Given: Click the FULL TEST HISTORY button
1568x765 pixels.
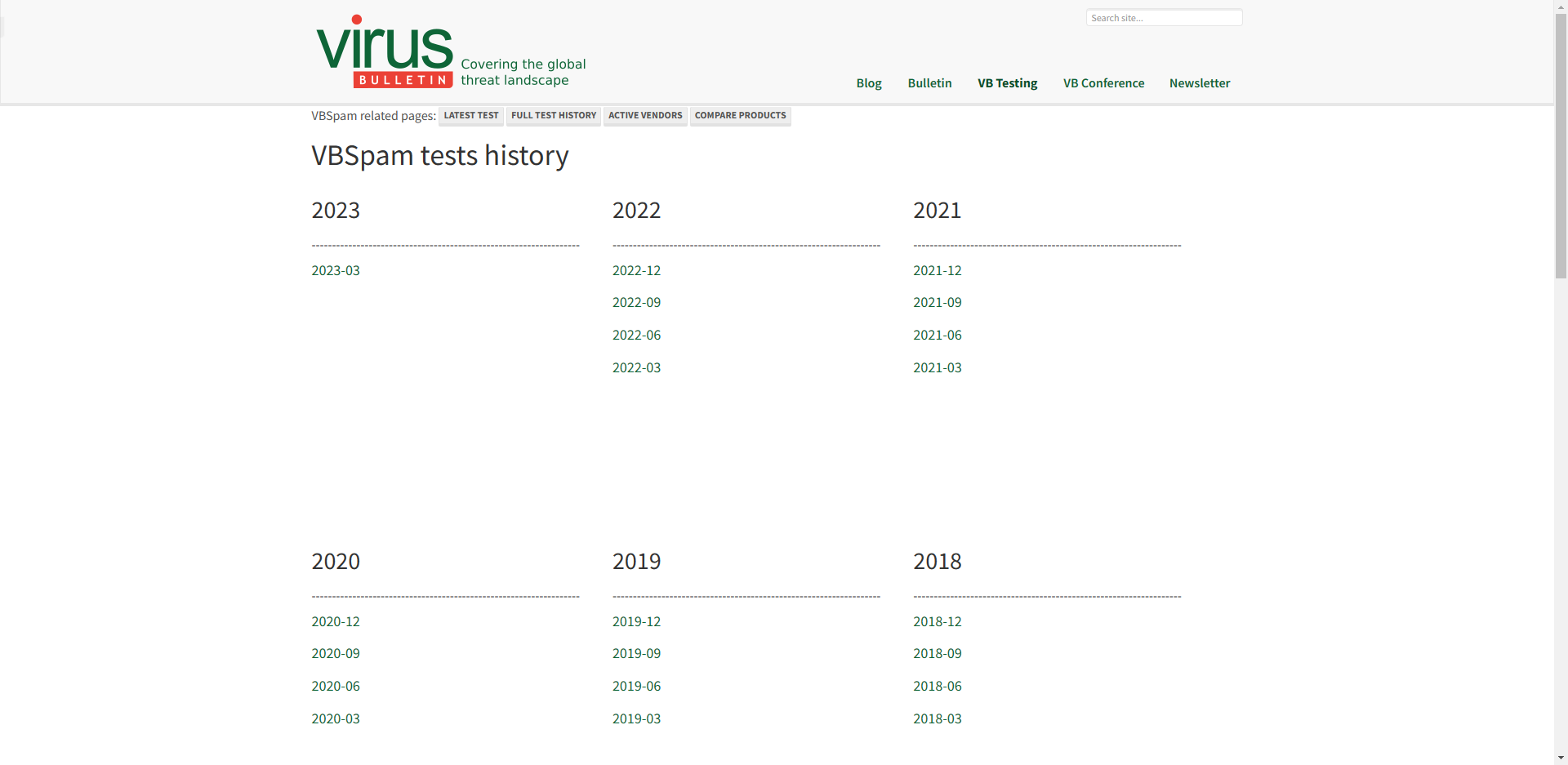Looking at the screenshot, I should point(554,116).
